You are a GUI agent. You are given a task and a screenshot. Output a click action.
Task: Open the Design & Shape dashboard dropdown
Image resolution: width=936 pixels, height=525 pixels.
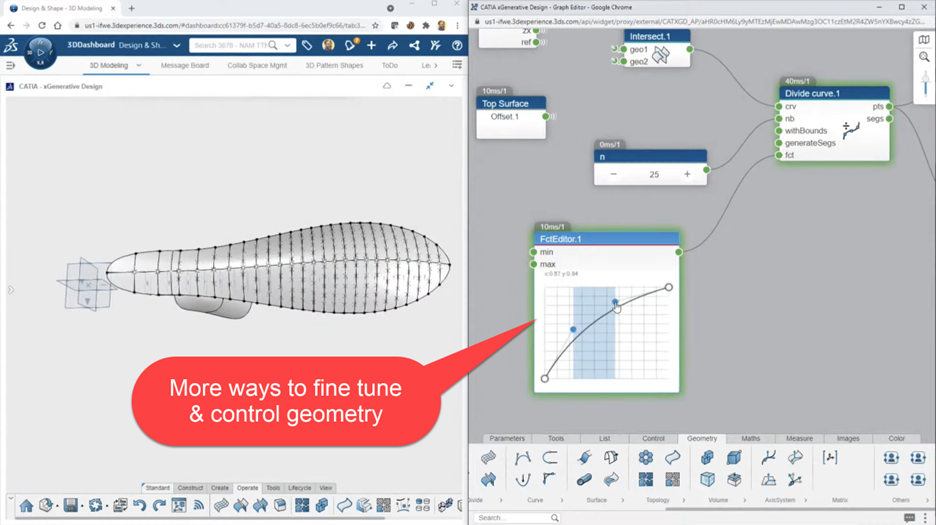click(177, 45)
